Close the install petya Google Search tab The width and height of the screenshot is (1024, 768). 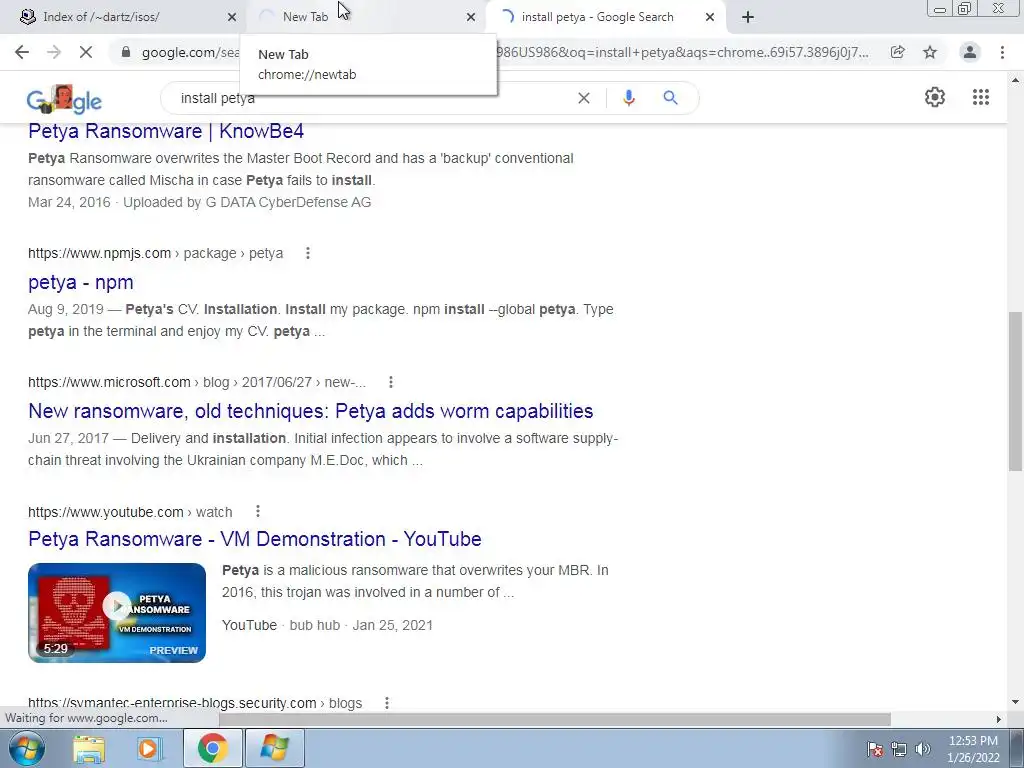(x=710, y=17)
